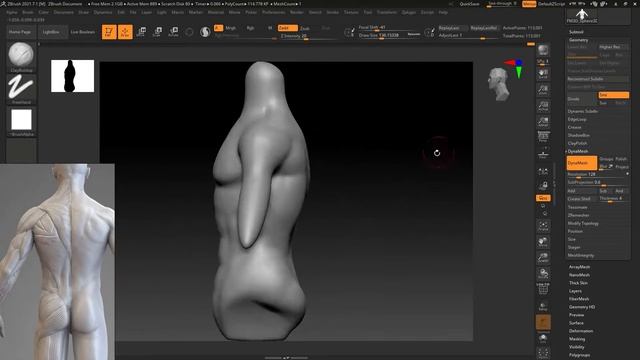Open the Help menu
Viewport: 640px width, 360px height.
pos(443,12)
